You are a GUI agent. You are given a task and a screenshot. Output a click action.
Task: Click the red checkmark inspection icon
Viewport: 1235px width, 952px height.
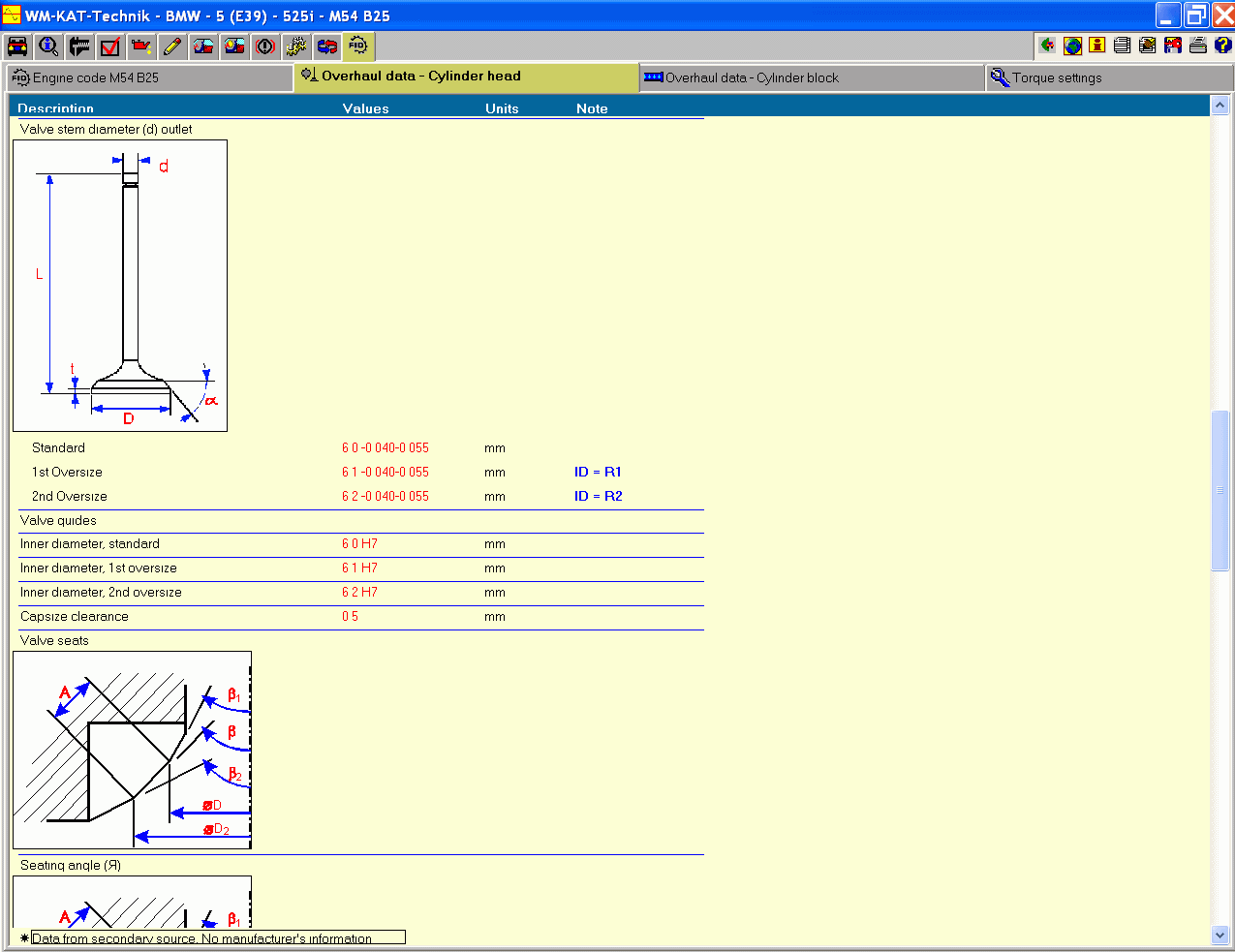click(x=110, y=46)
